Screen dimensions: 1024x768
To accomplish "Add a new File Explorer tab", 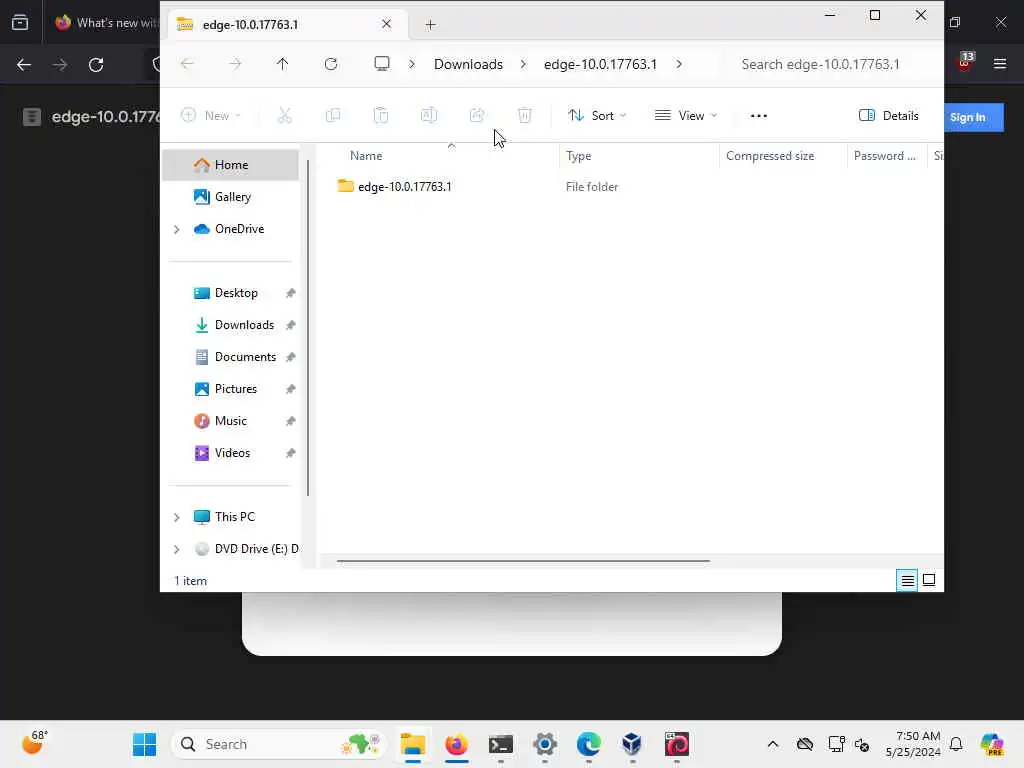I will coord(430,25).
